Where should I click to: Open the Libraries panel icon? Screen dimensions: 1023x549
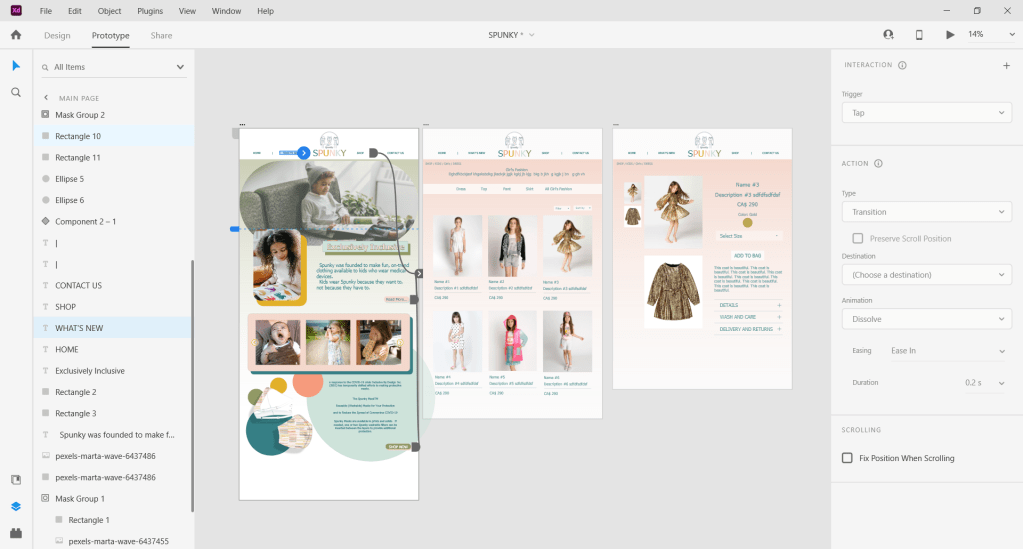pyautogui.click(x=16, y=480)
